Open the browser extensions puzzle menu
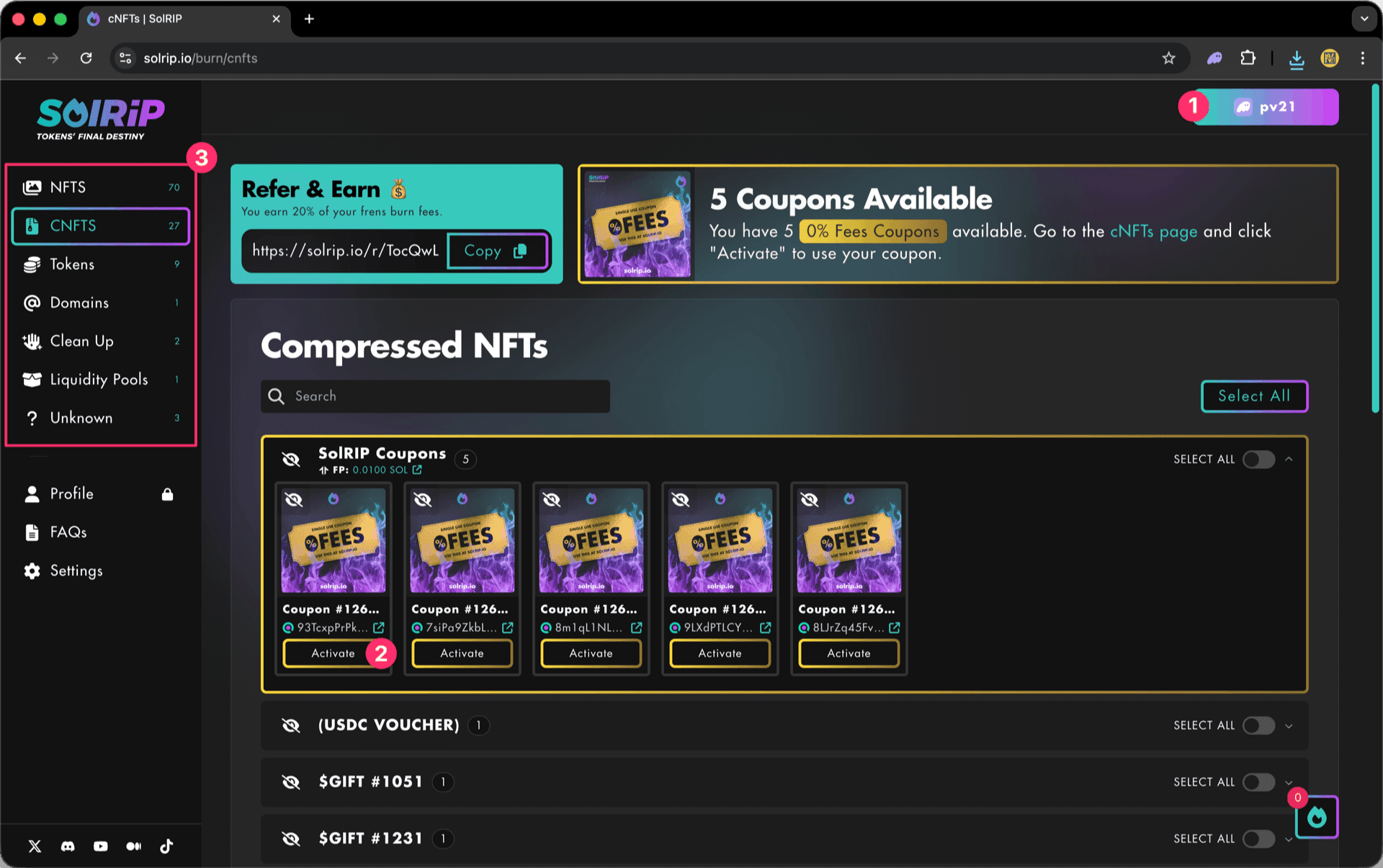Image resolution: width=1383 pixels, height=868 pixels. coord(1248,58)
